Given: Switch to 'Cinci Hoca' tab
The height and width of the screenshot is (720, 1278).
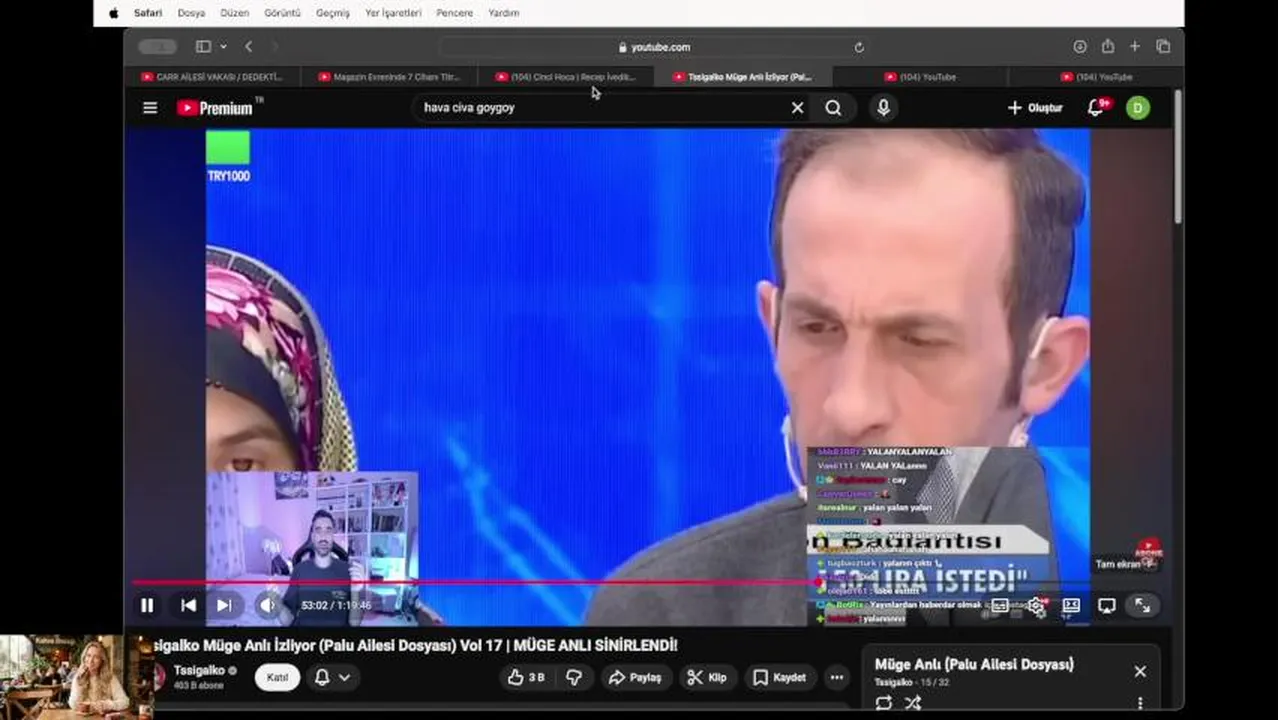Looking at the screenshot, I should [x=566, y=77].
